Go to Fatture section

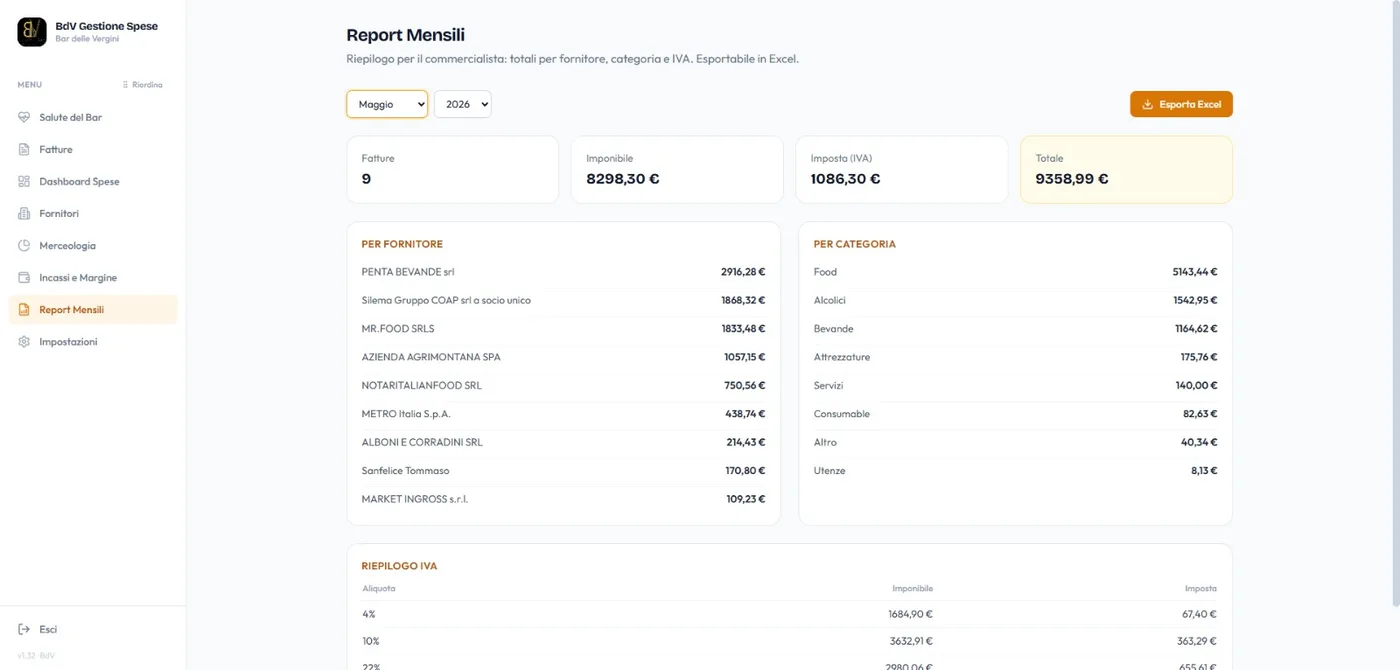(93, 149)
